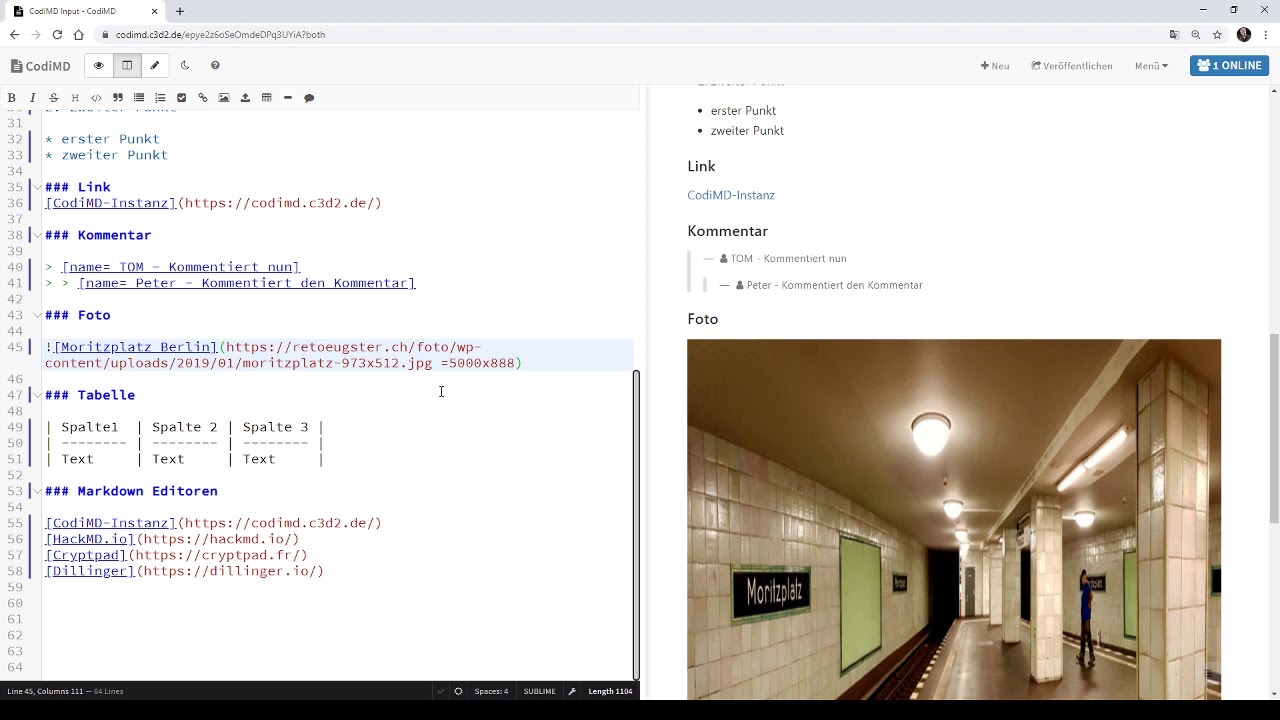Click Veröffentlichen to publish note

click(x=1072, y=66)
